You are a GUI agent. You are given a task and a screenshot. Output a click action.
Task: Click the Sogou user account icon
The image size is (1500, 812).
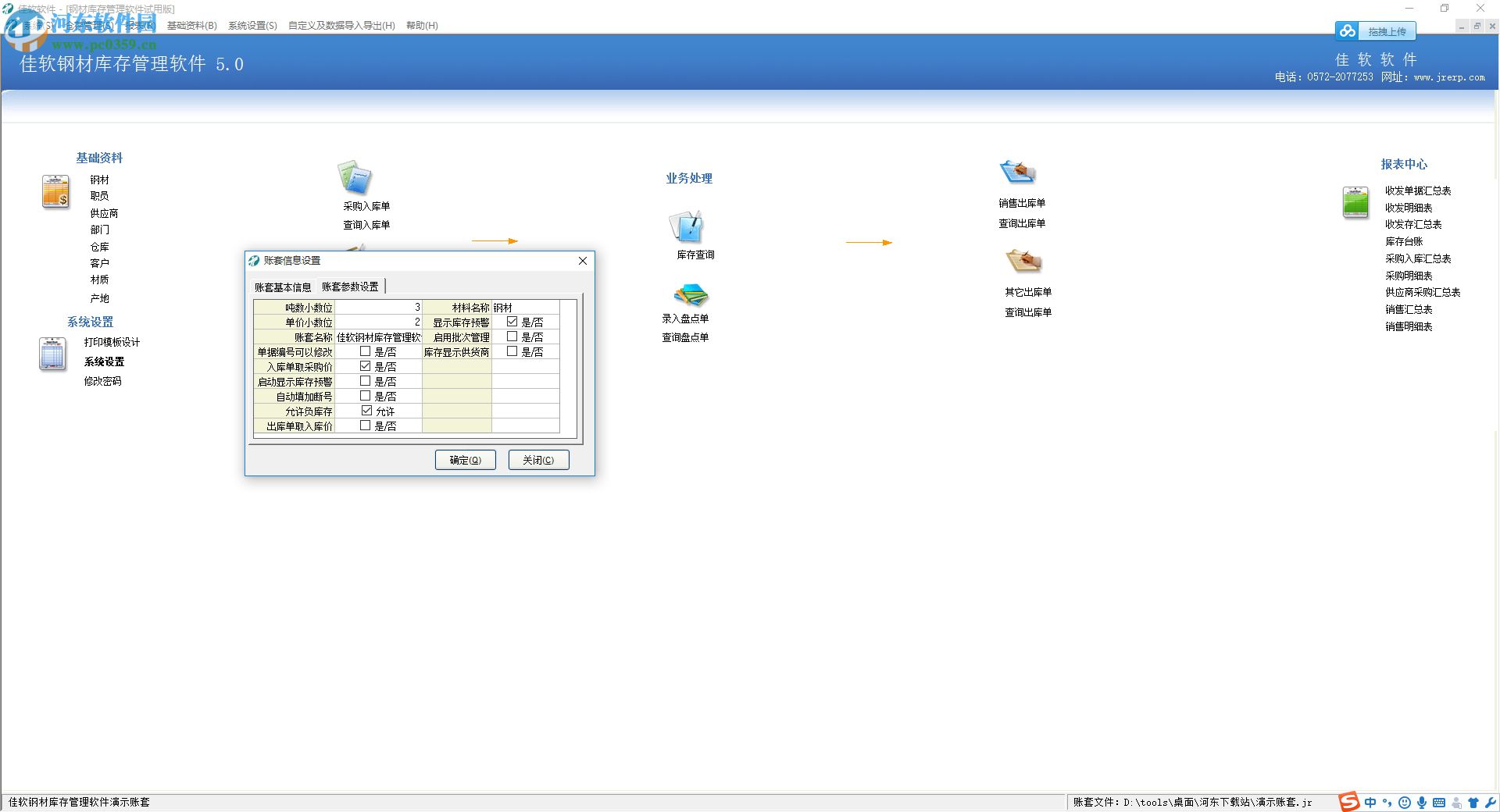[1457, 803]
